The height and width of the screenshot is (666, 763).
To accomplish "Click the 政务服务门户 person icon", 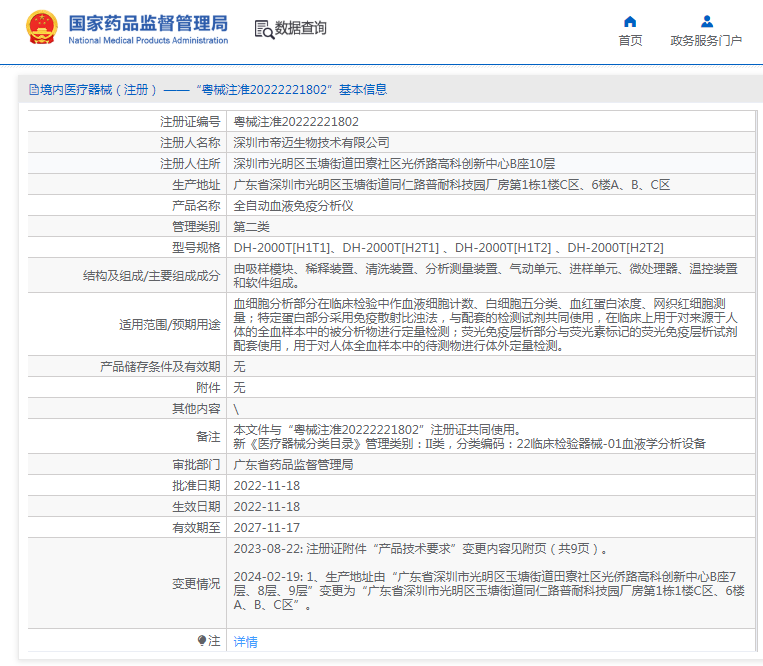I will (x=707, y=21).
